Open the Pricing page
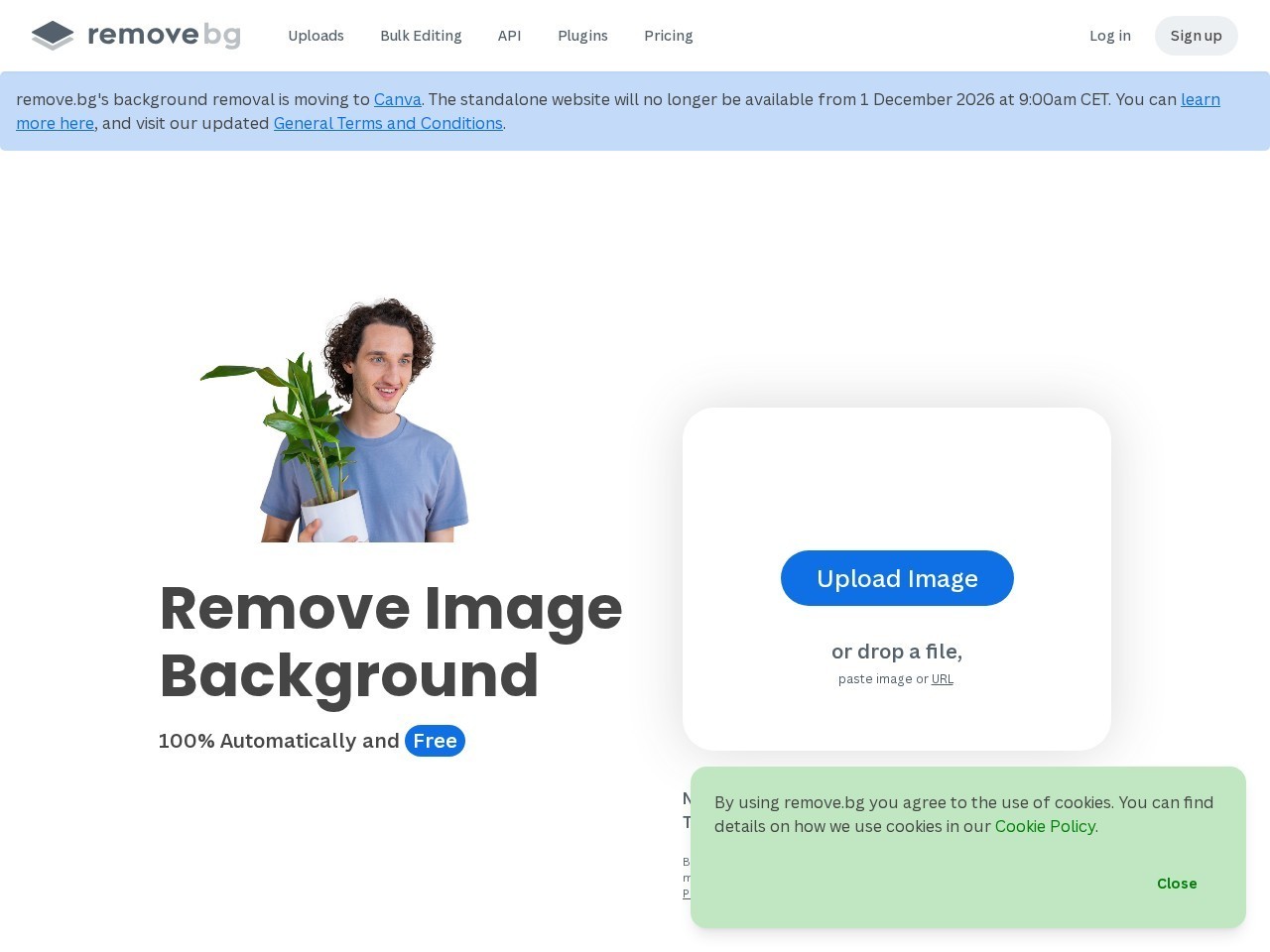The height and width of the screenshot is (952, 1270). tap(669, 36)
